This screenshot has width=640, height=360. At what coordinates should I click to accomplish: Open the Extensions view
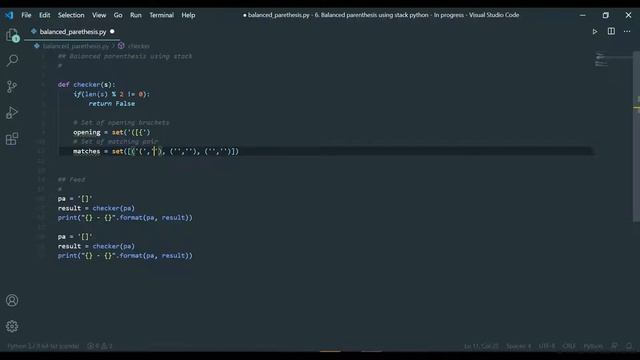[x=12, y=139]
